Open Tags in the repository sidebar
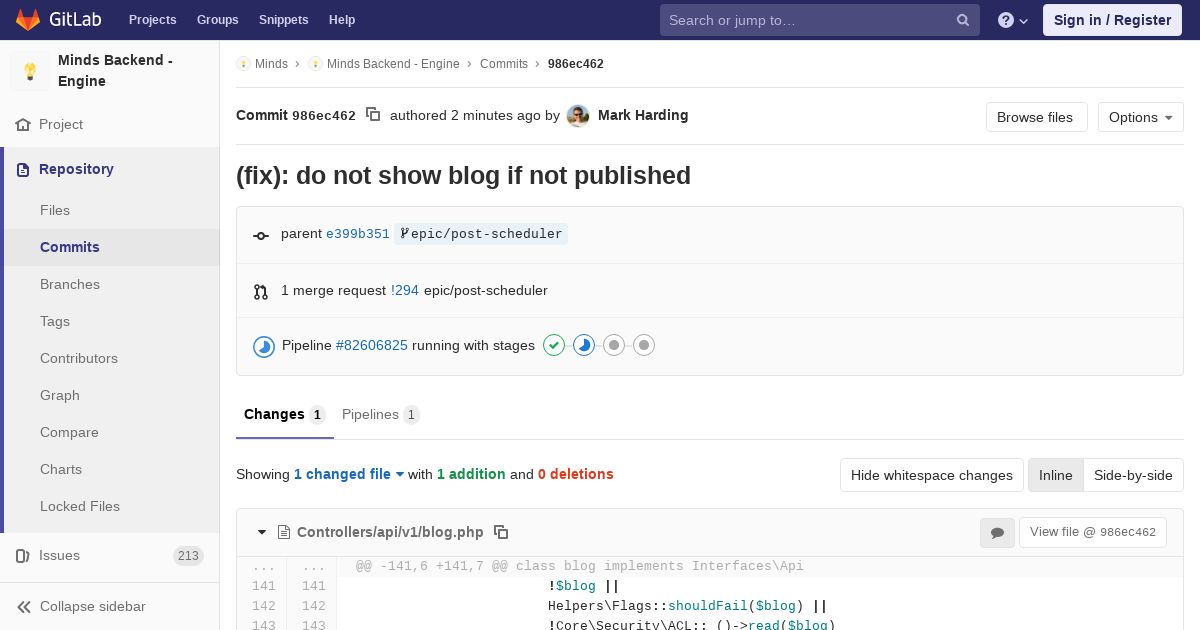The width and height of the screenshot is (1200, 630). [x=55, y=321]
